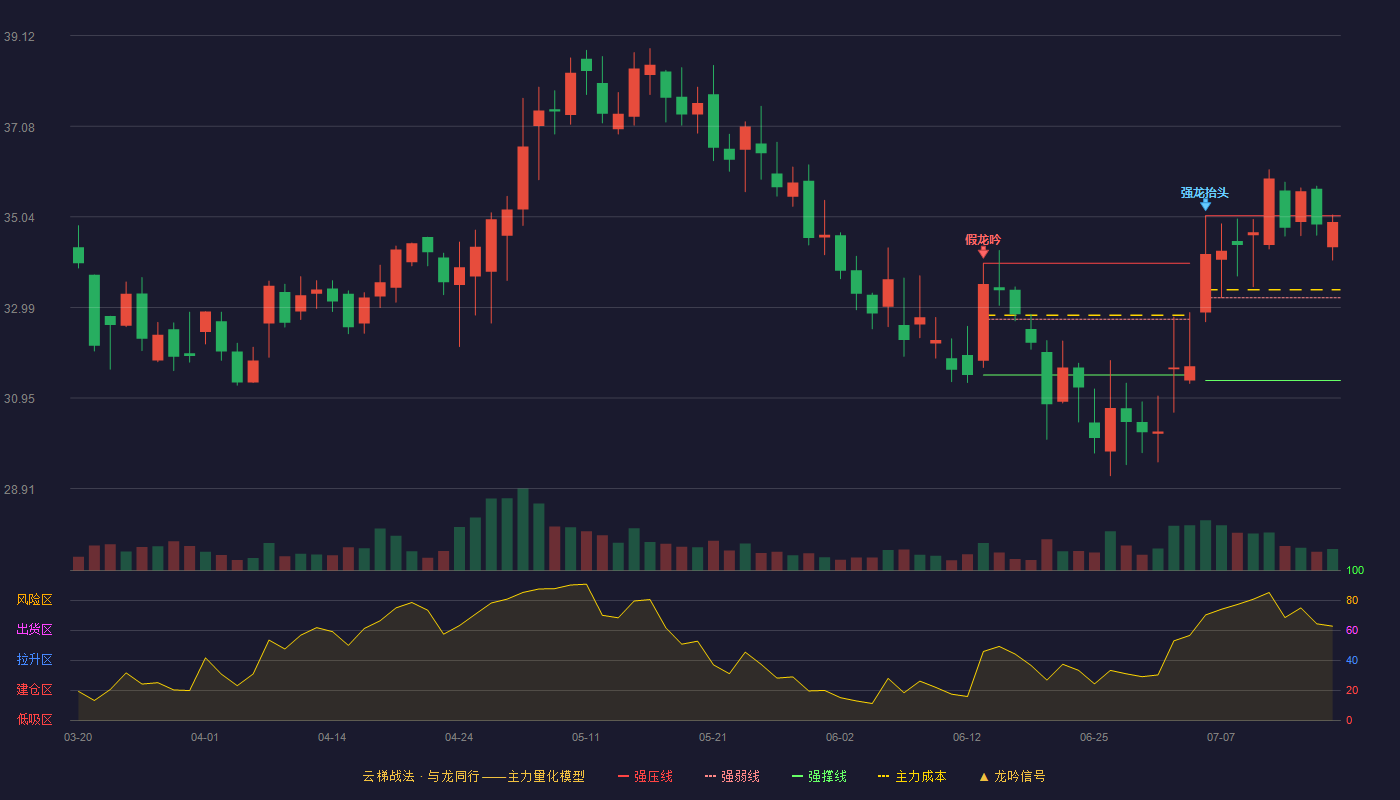Image resolution: width=1400 pixels, height=800 pixels.
Task: Click the 05-21 date label
Action: click(713, 737)
